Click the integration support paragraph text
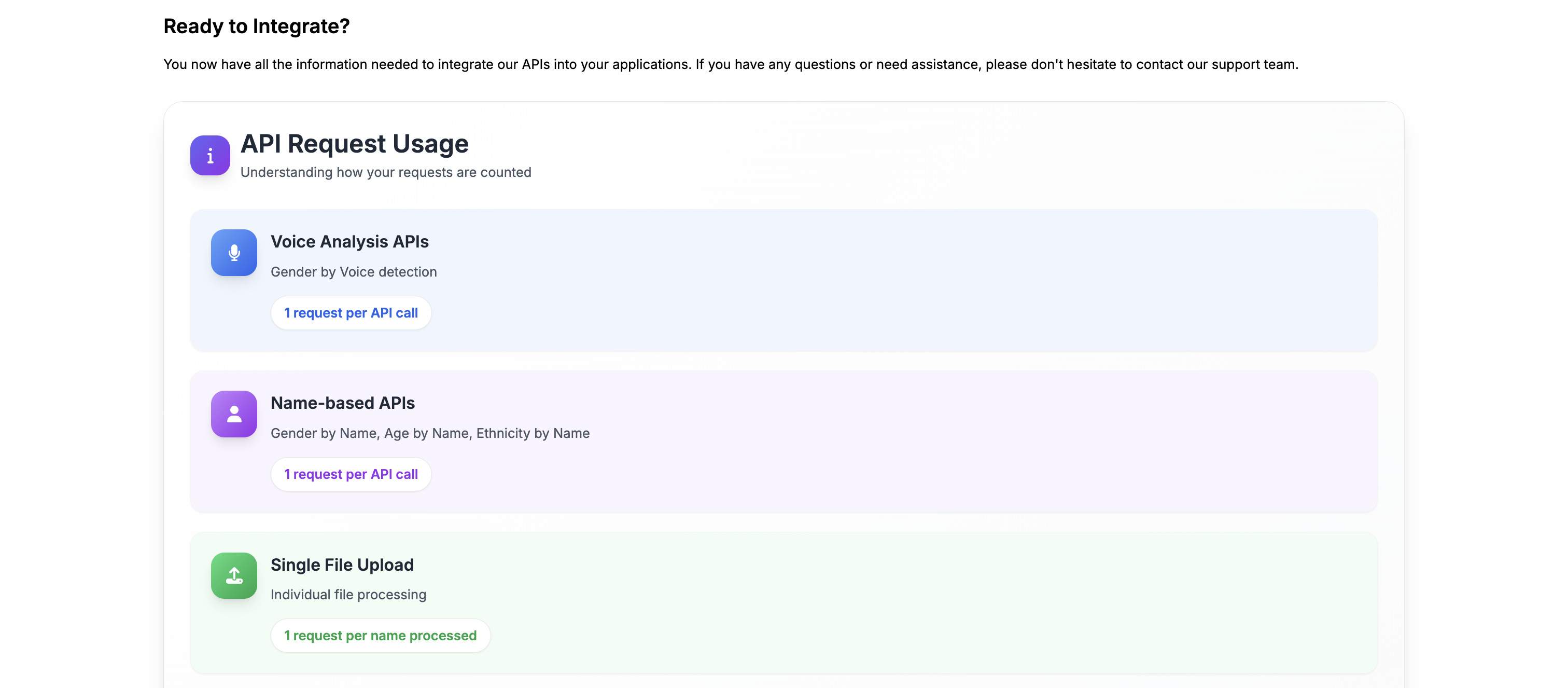The height and width of the screenshot is (688, 1568). click(731, 64)
